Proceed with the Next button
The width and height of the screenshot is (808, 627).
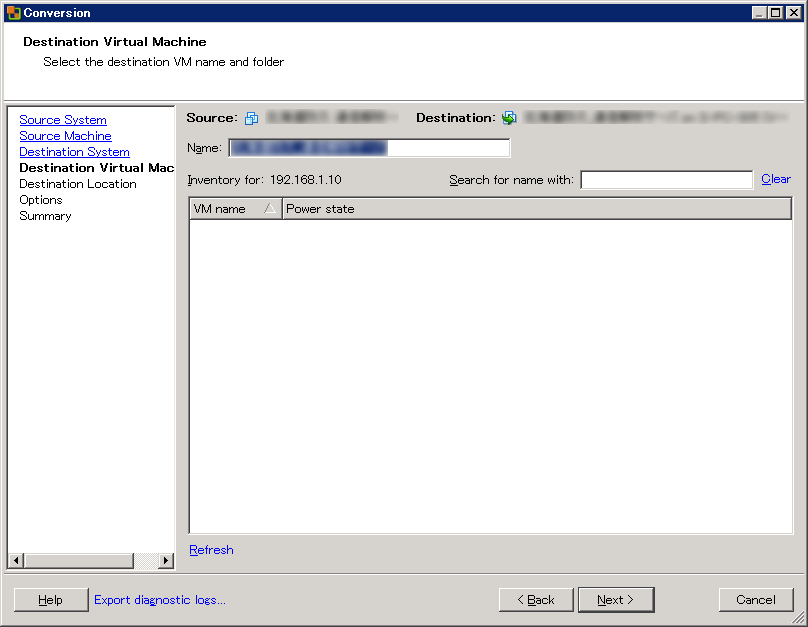coord(616,600)
